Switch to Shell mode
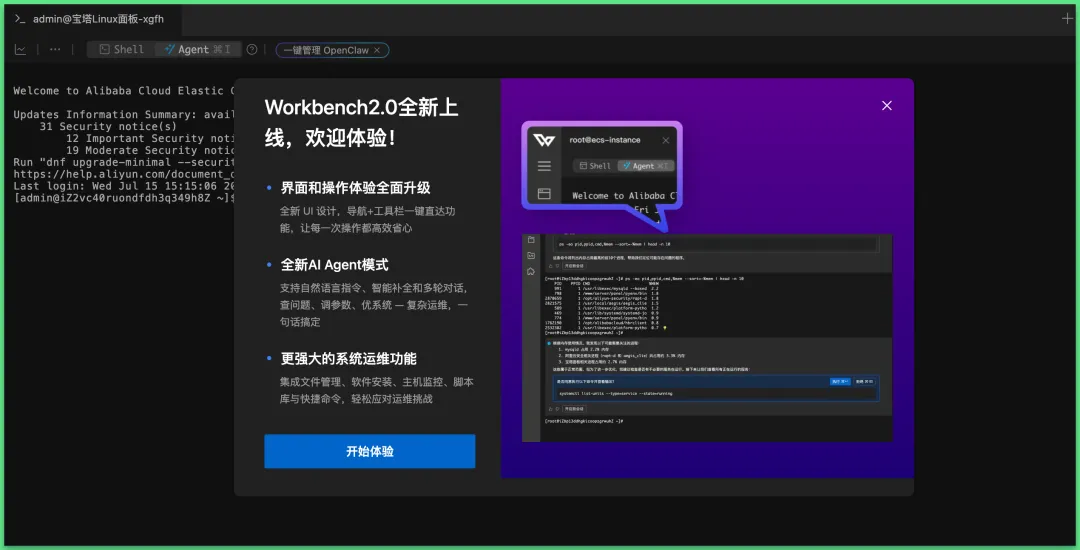 [x=121, y=50]
